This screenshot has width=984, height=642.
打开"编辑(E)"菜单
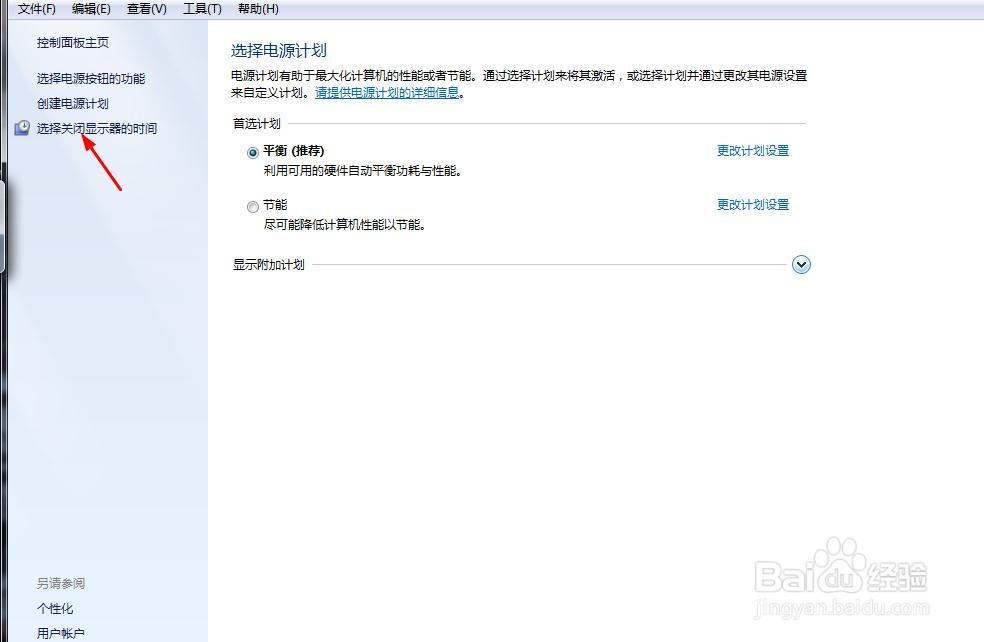click(90, 8)
